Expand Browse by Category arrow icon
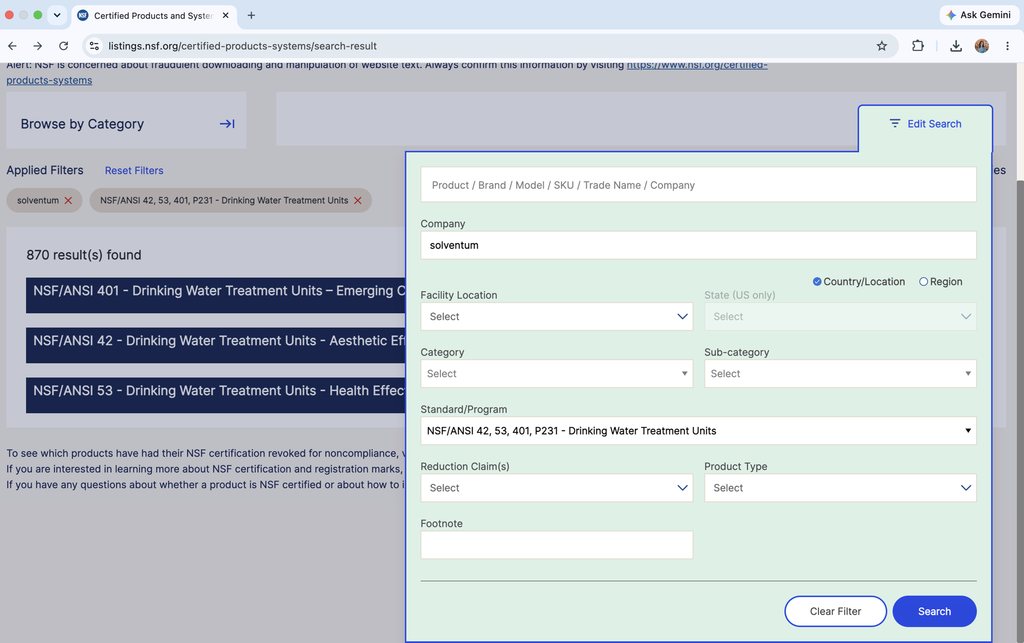 [x=227, y=123]
